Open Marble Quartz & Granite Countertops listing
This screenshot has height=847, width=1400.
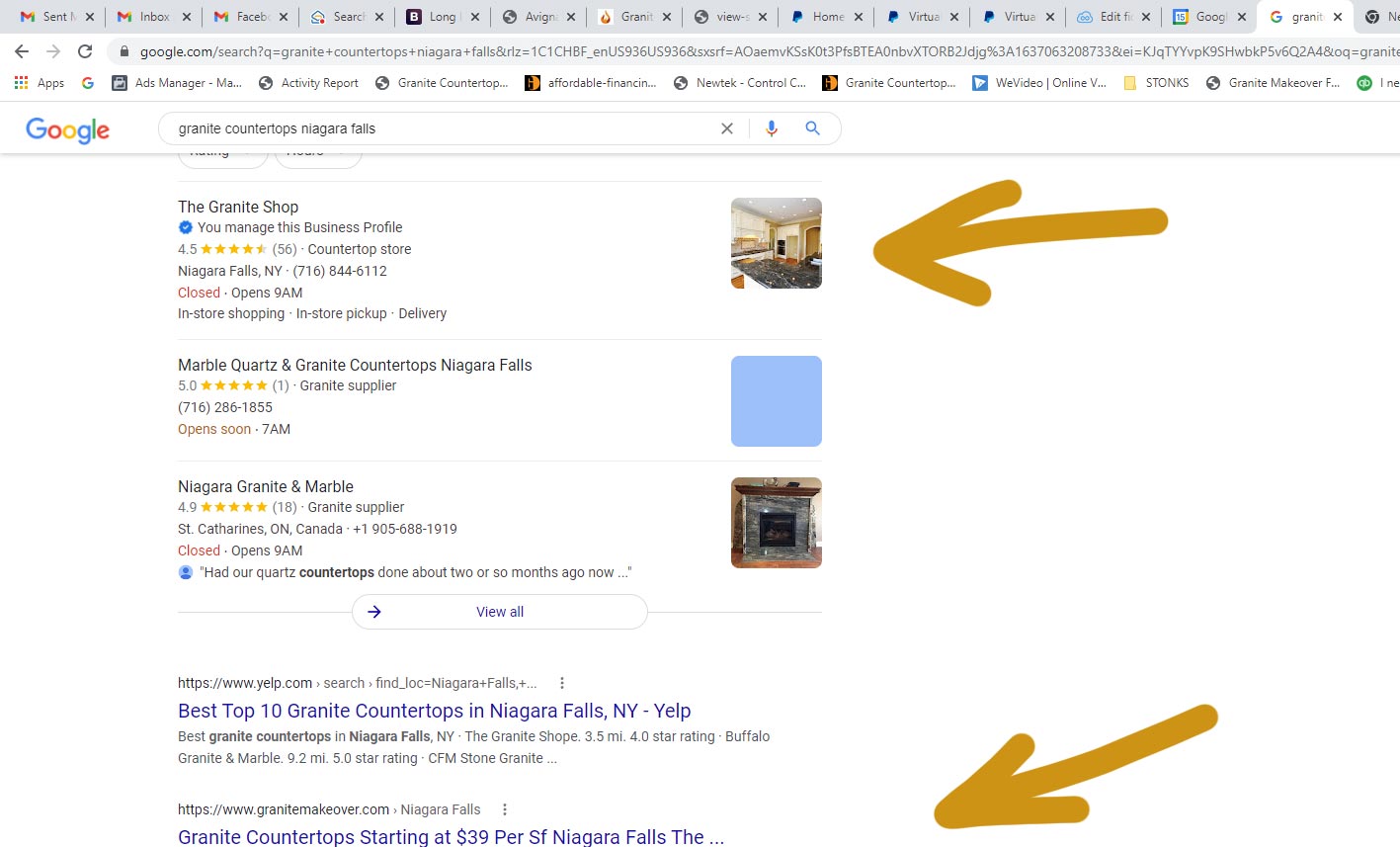(x=355, y=365)
